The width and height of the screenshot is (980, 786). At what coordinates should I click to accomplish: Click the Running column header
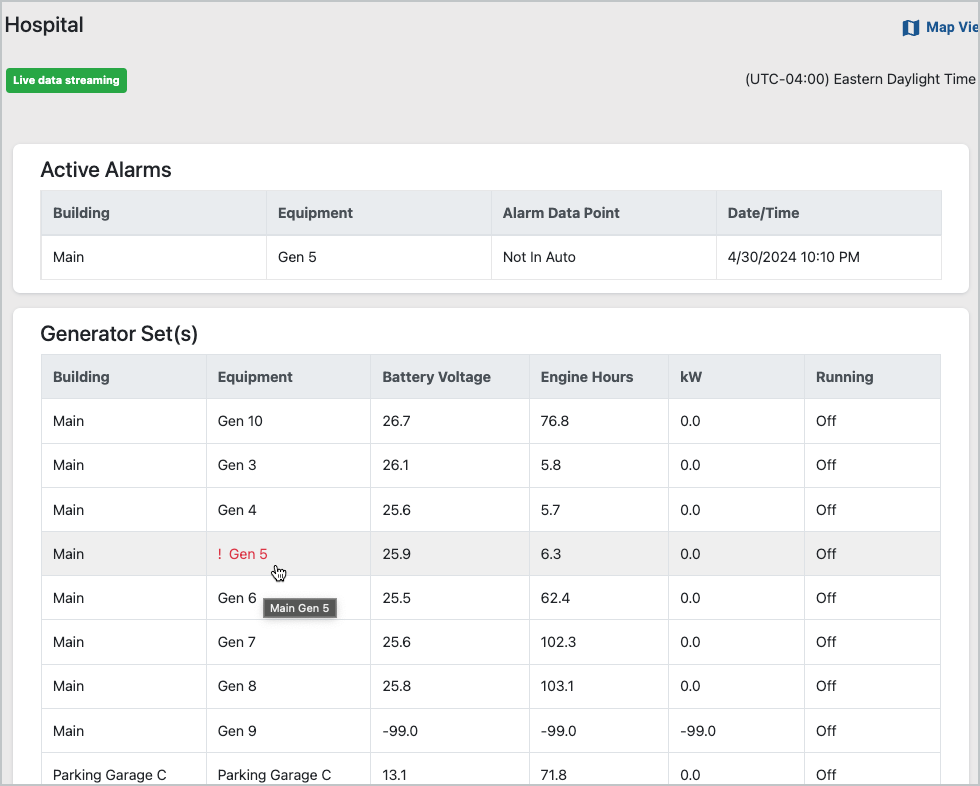pyautogui.click(x=844, y=377)
